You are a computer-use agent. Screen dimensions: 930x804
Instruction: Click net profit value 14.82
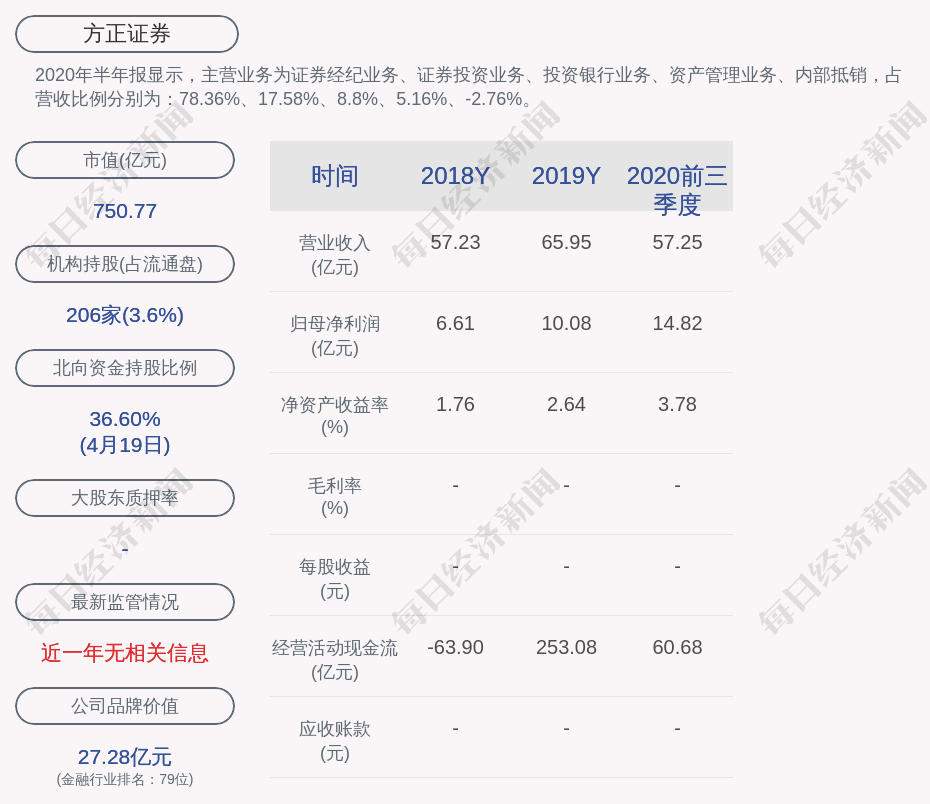(x=677, y=323)
